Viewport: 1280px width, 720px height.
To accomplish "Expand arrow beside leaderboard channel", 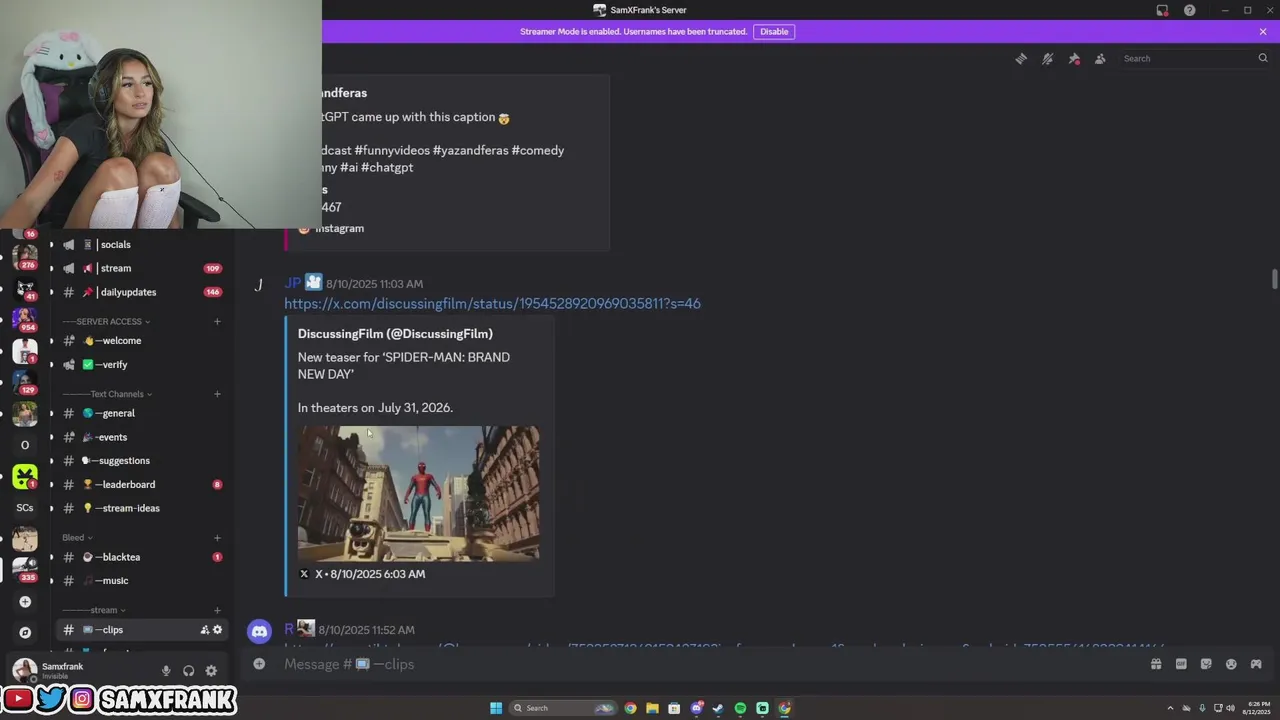I will click(x=51, y=485).
